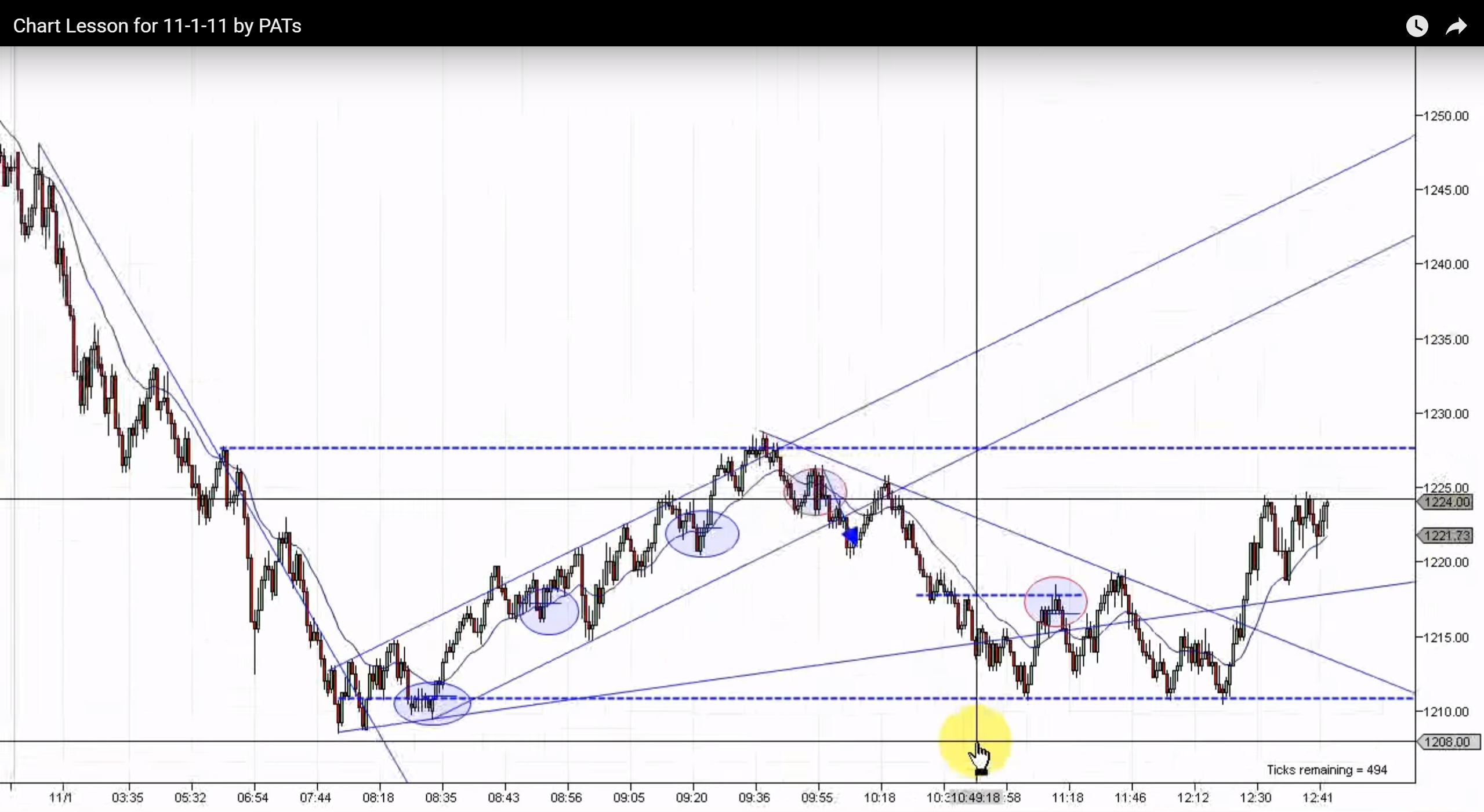Click the 11/1 date axis label
The width and height of the screenshot is (1484, 812).
point(61,798)
